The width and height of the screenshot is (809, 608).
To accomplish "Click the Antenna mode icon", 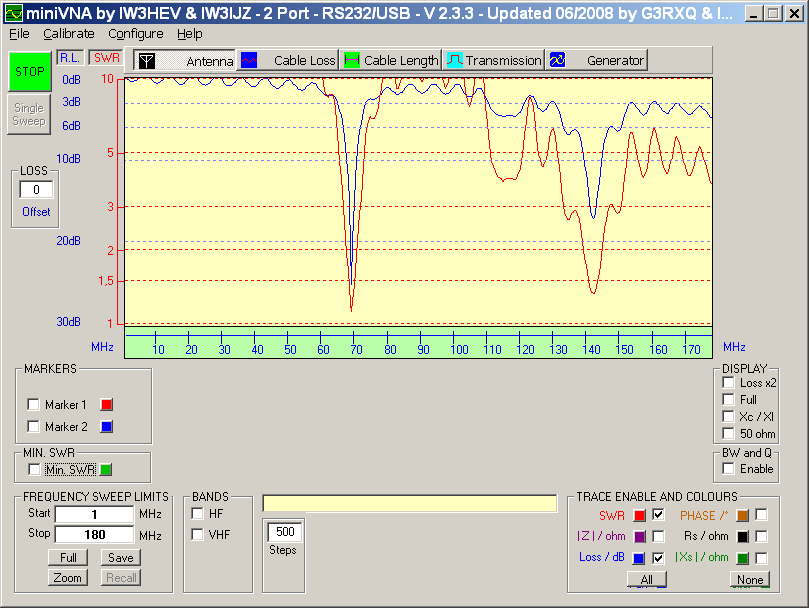I will click(x=147, y=61).
